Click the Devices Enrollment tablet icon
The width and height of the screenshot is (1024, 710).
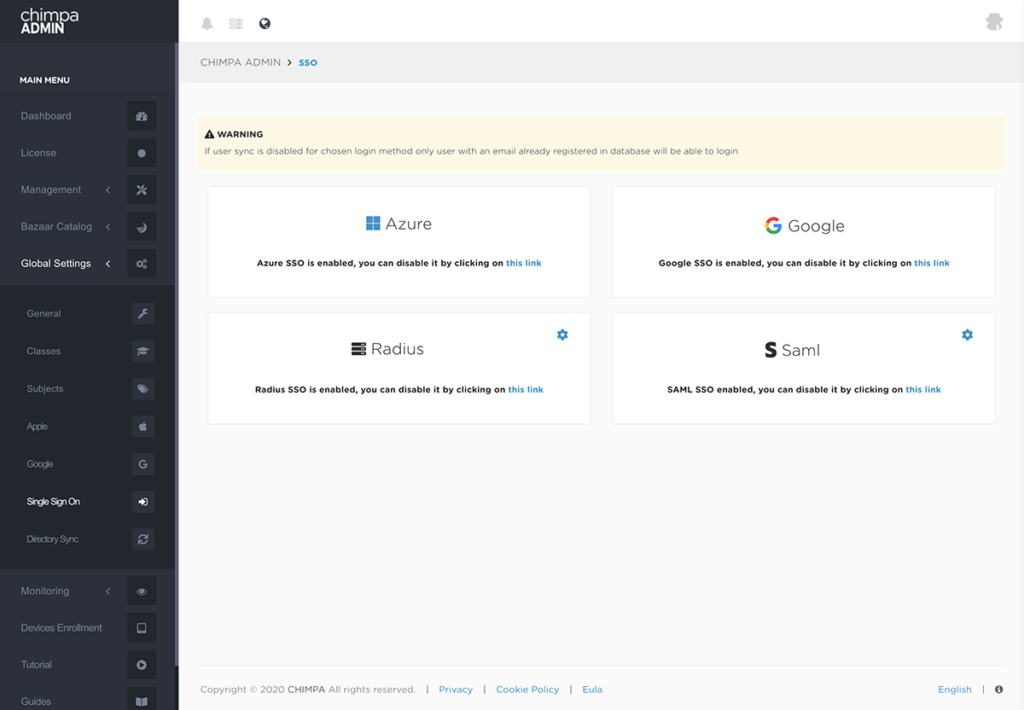coord(142,628)
